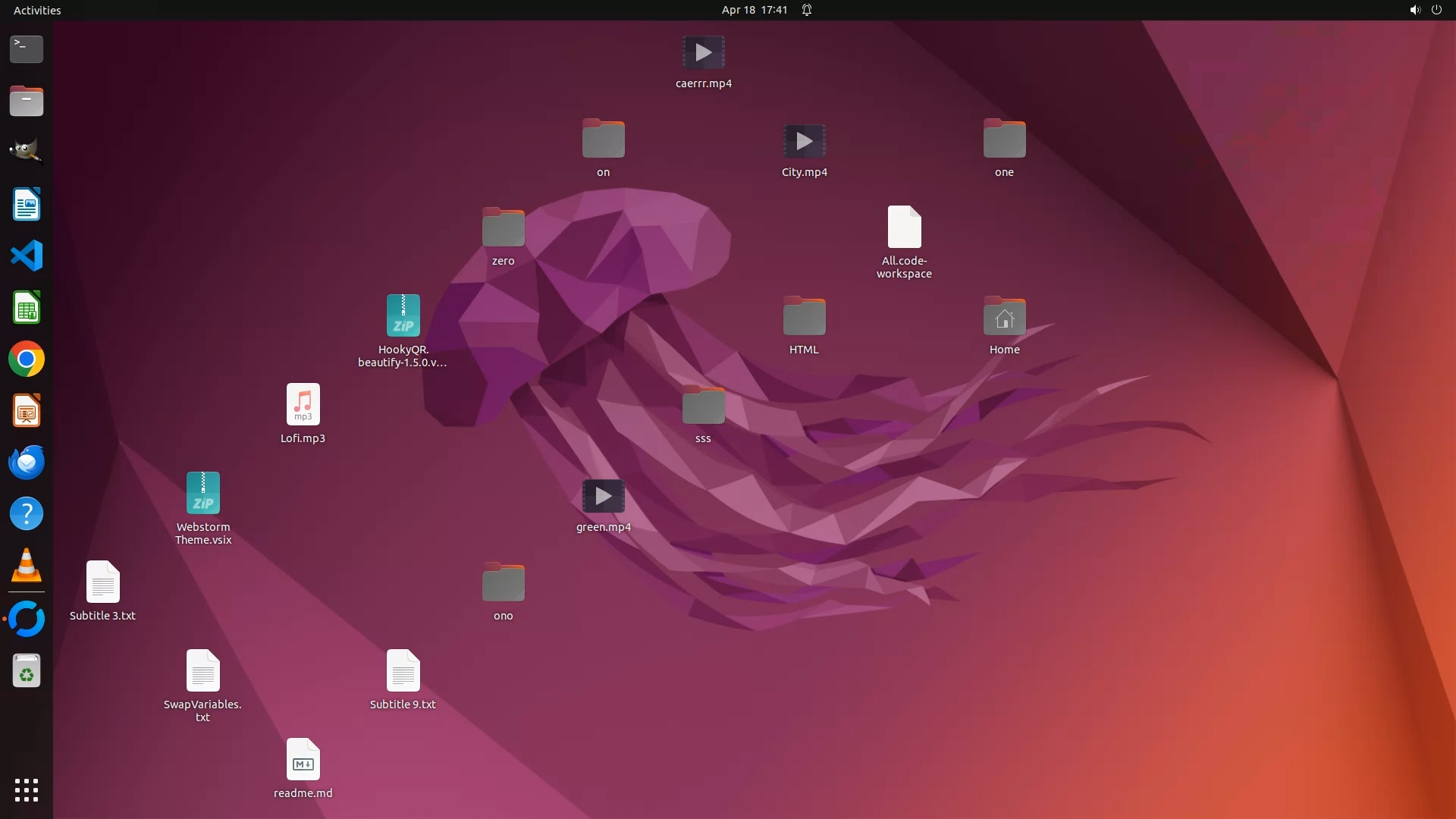Image resolution: width=1456 pixels, height=819 pixels.
Task: Launch Google Chrome from the dock
Action: [27, 359]
